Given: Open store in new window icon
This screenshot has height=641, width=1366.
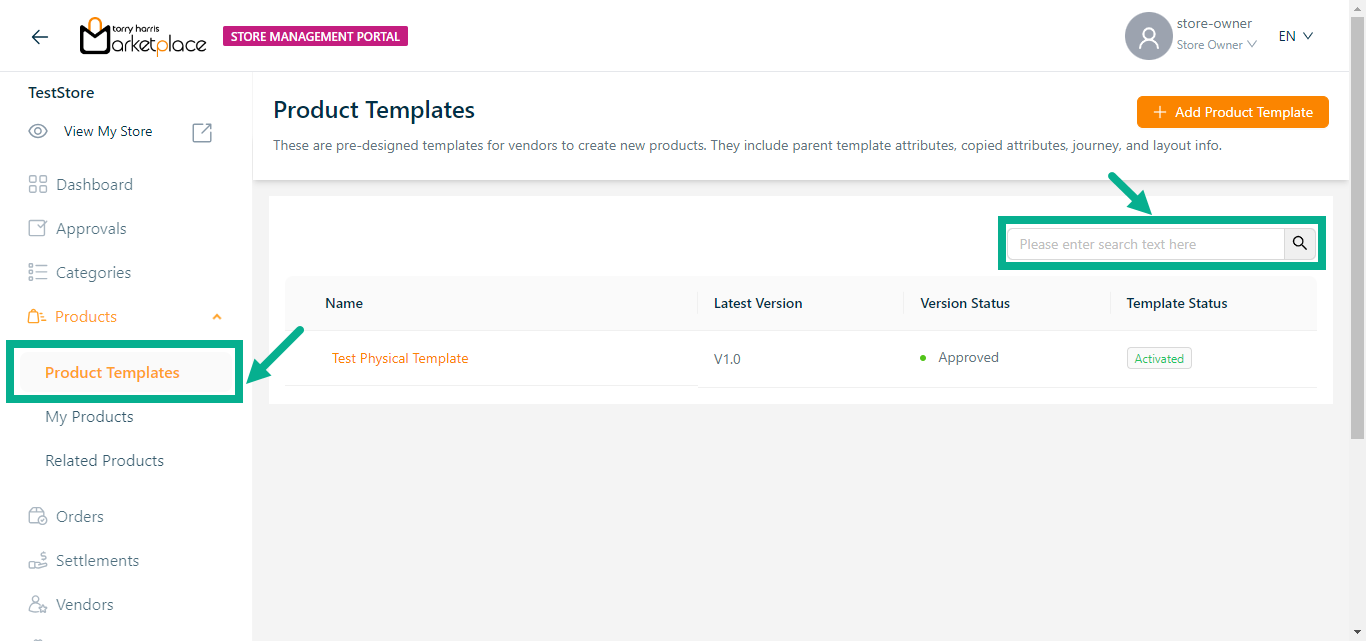Looking at the screenshot, I should pos(202,132).
